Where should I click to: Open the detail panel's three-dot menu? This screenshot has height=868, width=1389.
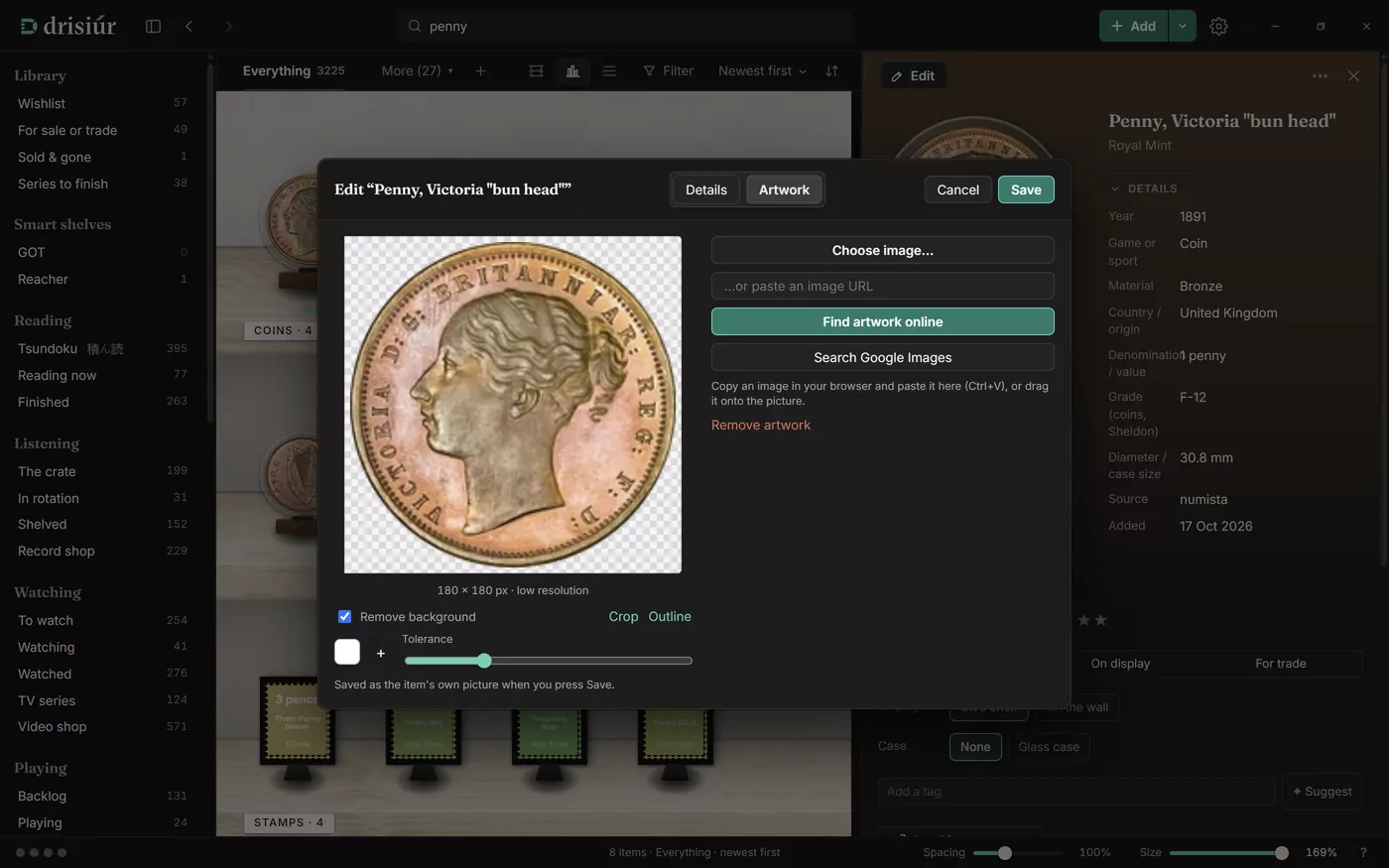click(1320, 75)
